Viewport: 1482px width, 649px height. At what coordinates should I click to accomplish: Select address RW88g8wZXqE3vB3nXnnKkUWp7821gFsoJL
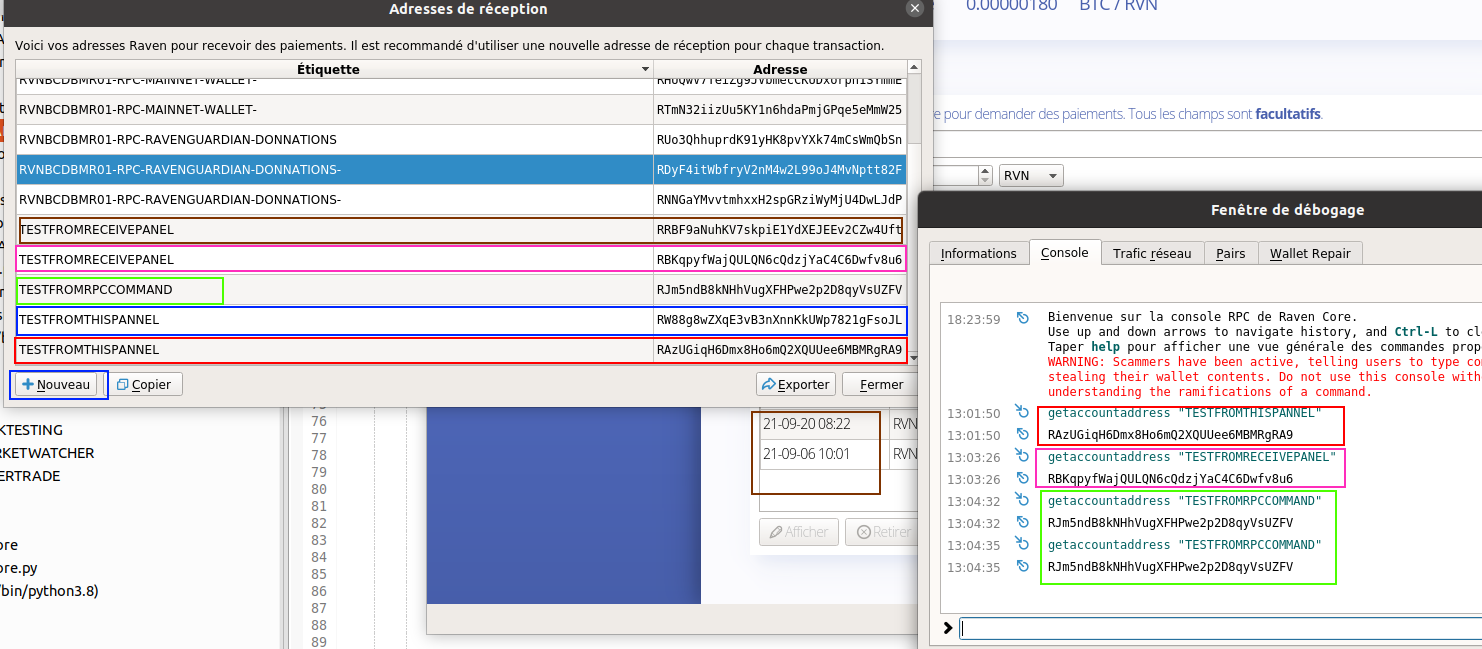tap(780, 320)
